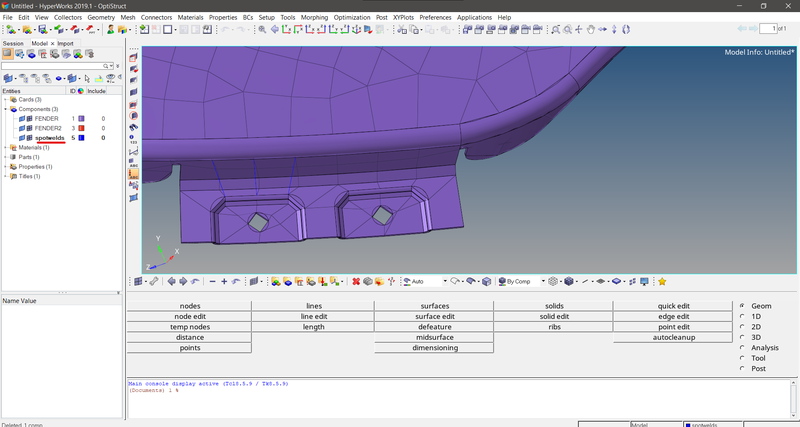Click the page number input field
This screenshot has width=800, height=427.
point(766,30)
